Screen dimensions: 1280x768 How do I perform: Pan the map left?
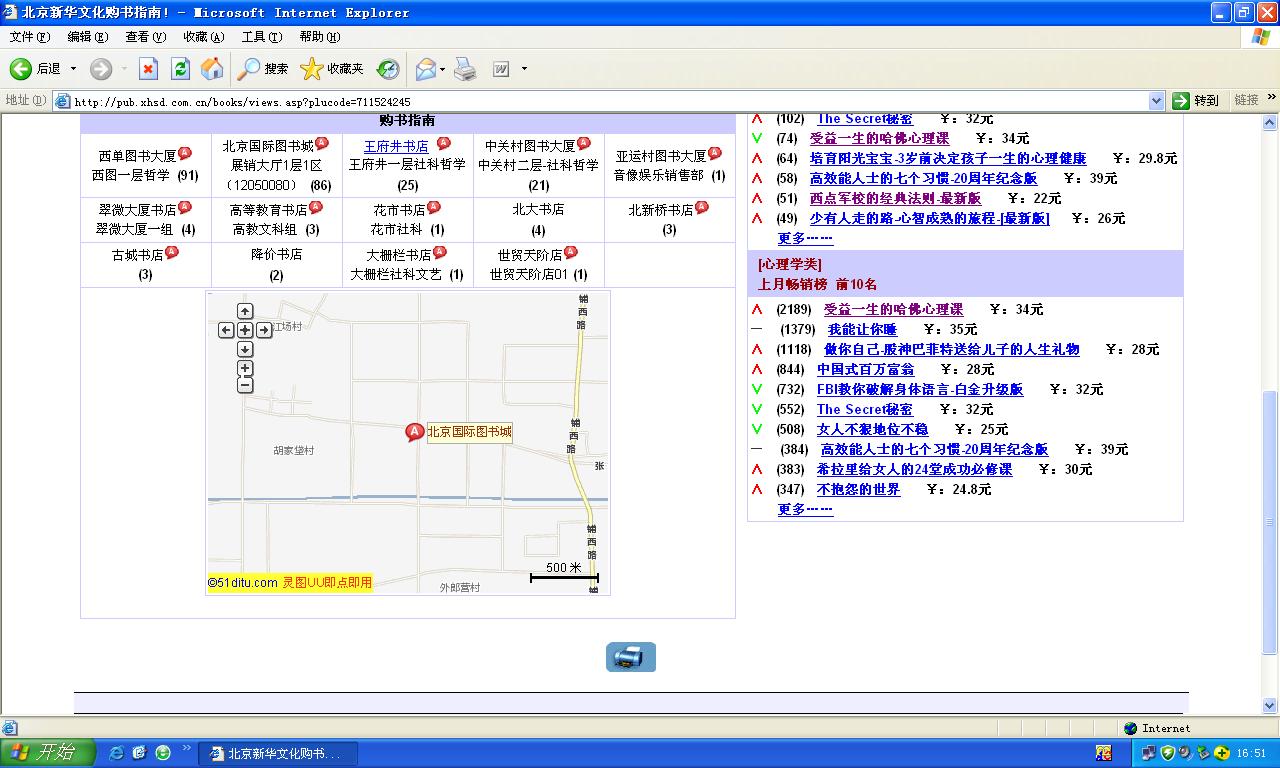point(226,330)
